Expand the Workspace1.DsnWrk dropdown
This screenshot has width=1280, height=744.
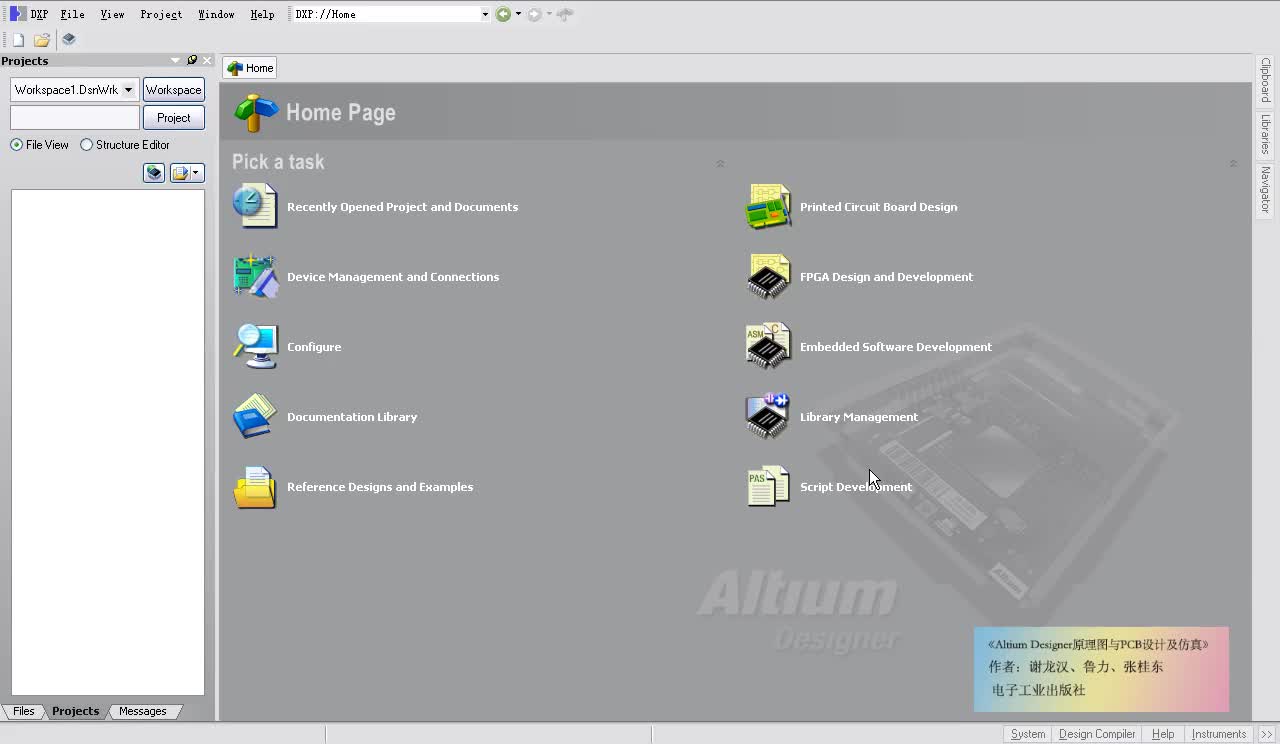tap(128, 90)
